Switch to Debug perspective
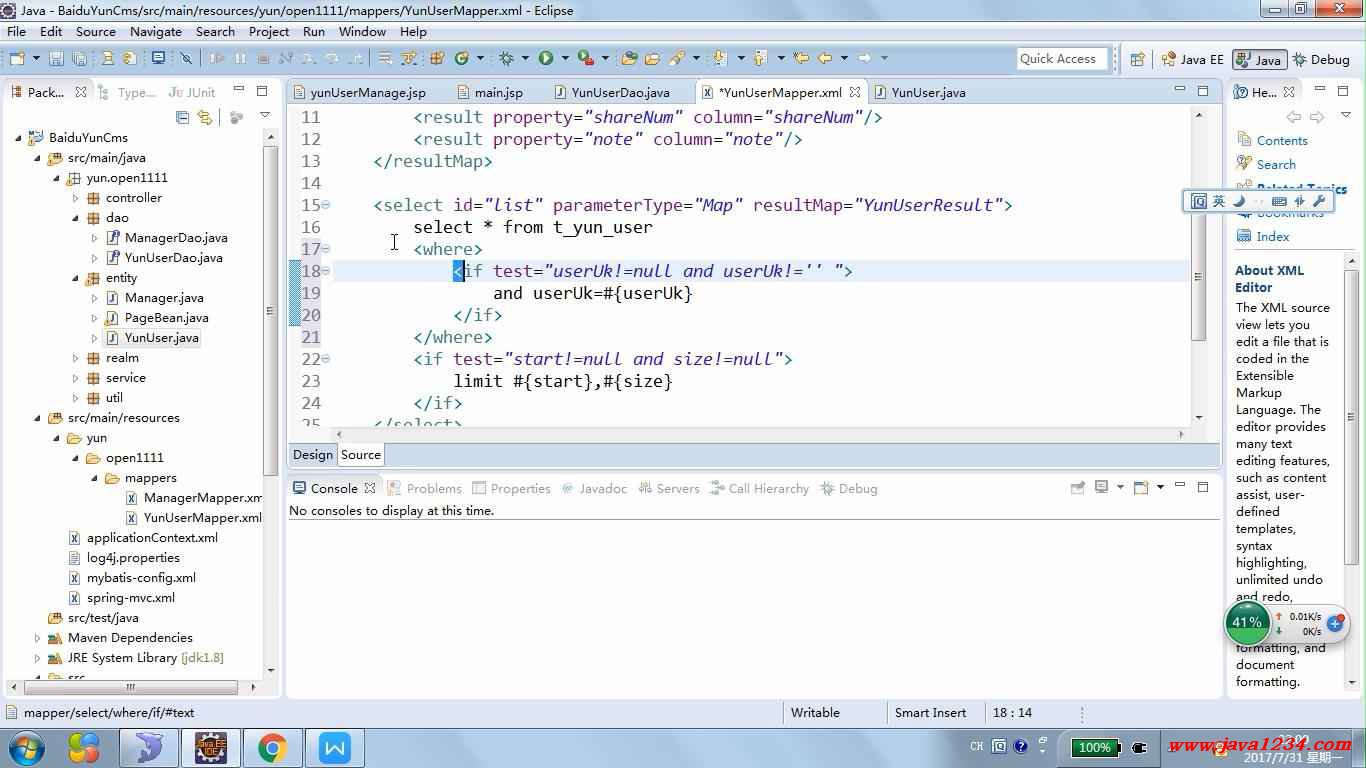 [x=1322, y=59]
